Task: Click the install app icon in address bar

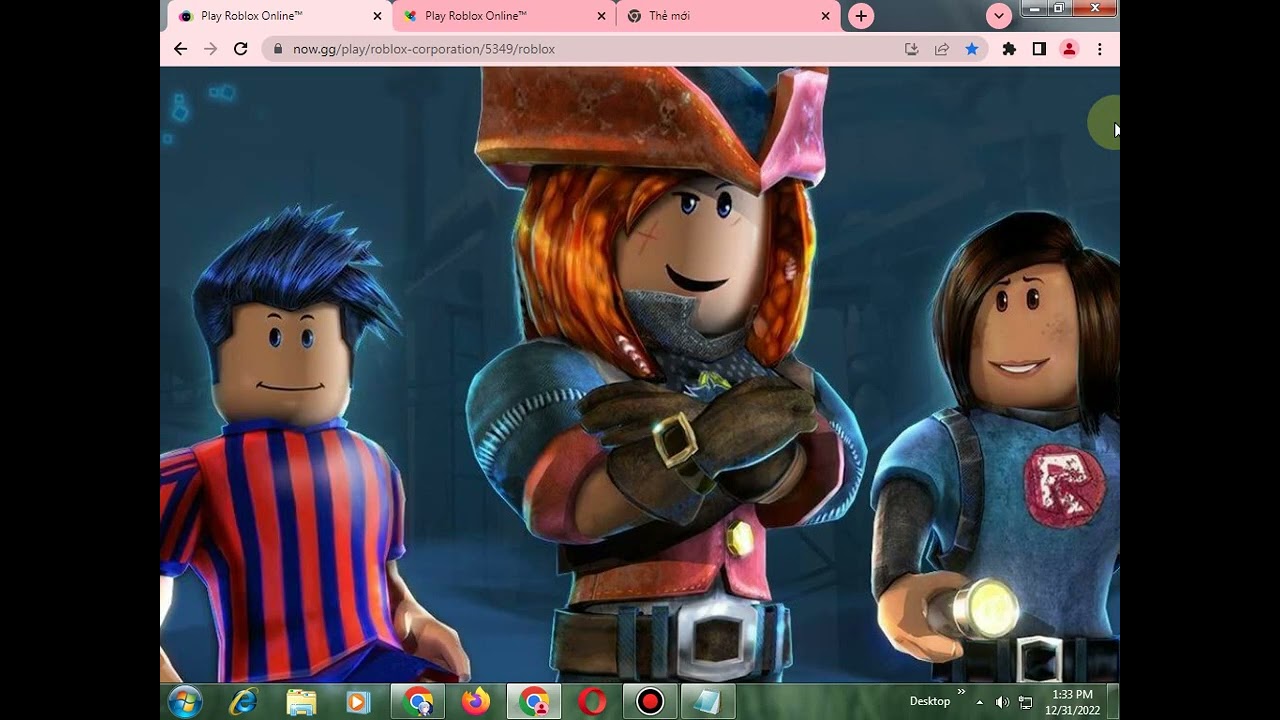Action: pyautogui.click(x=911, y=49)
